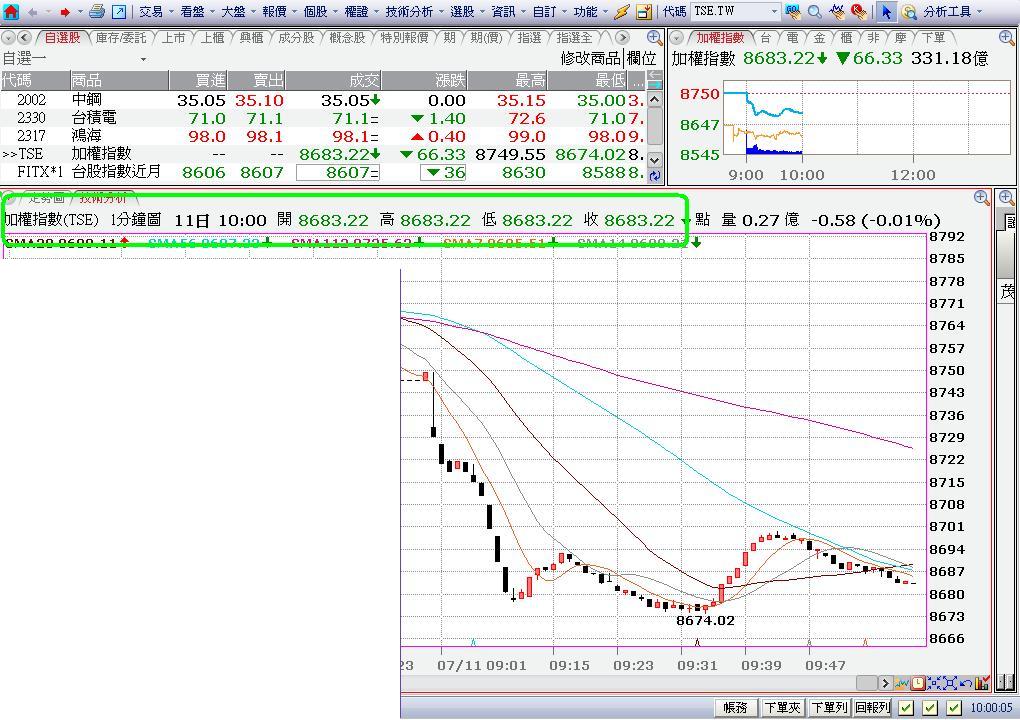Select the 2330 台積電 row
Screen dimensions: 1020x720
point(323,118)
